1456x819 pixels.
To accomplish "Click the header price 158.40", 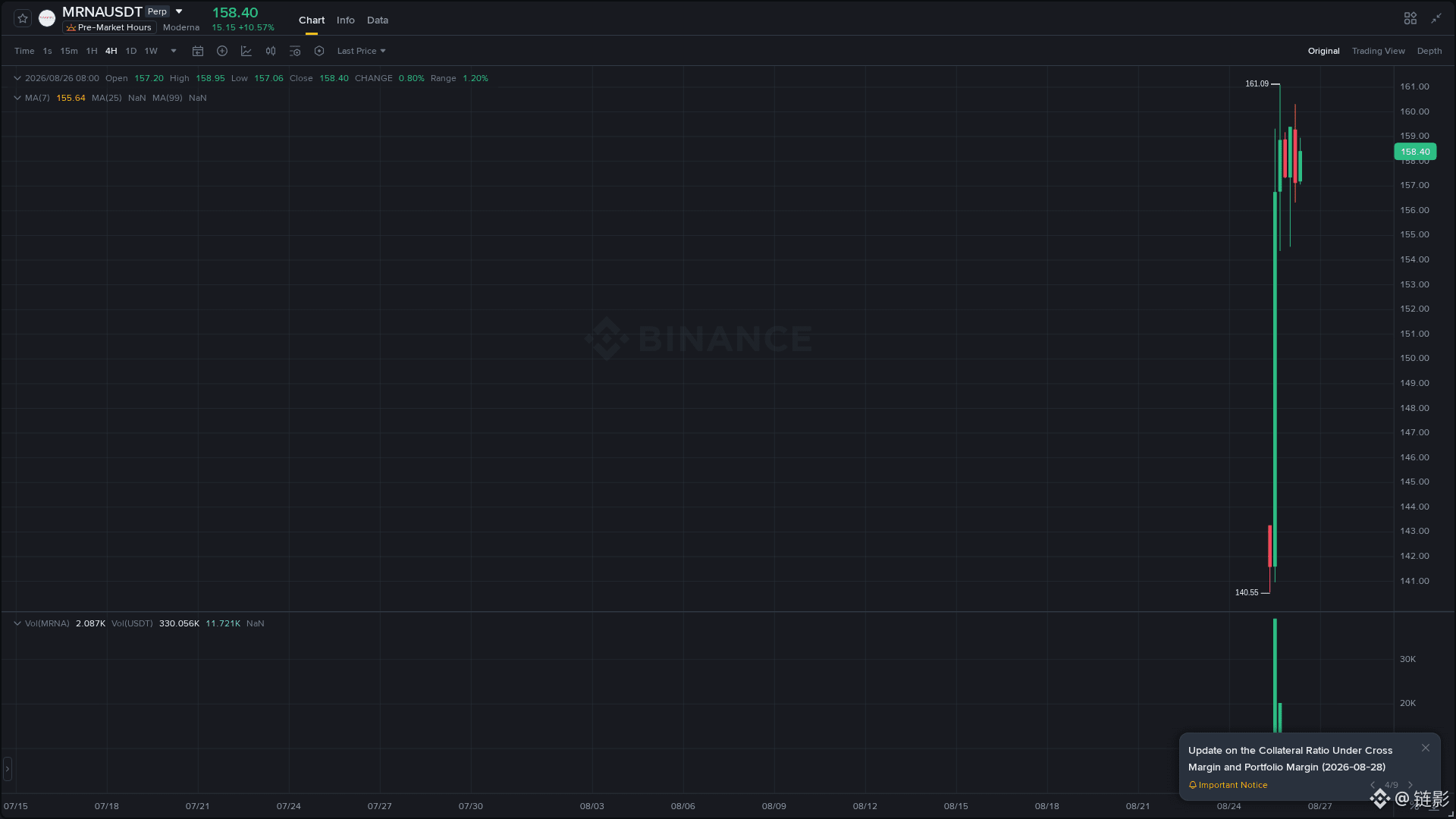I will pos(235,13).
